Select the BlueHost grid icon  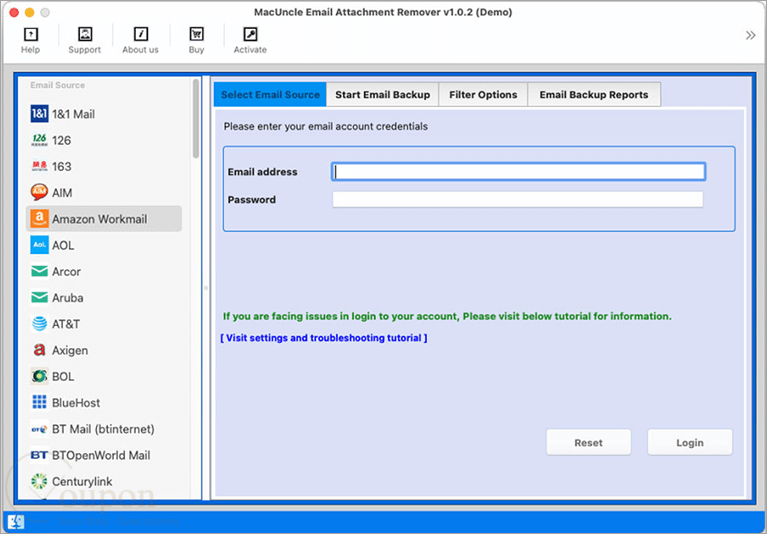tap(39, 402)
